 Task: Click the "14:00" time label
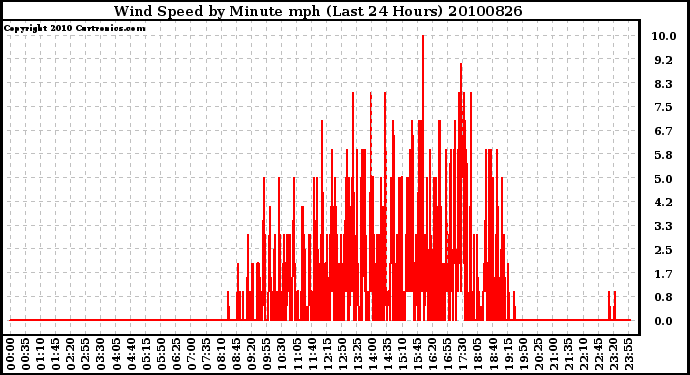click(372, 354)
